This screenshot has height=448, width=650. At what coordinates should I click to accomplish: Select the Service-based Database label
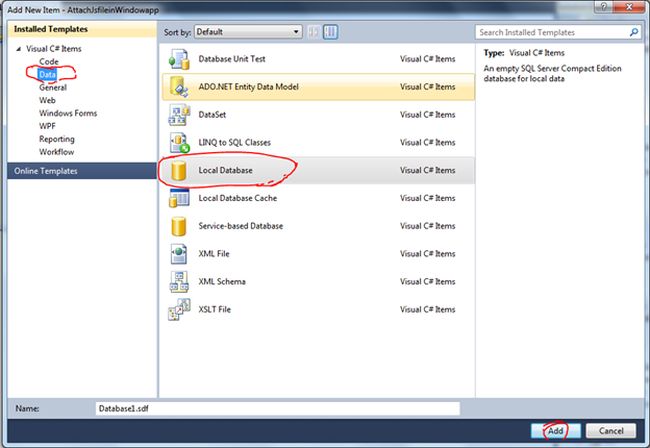(x=240, y=226)
